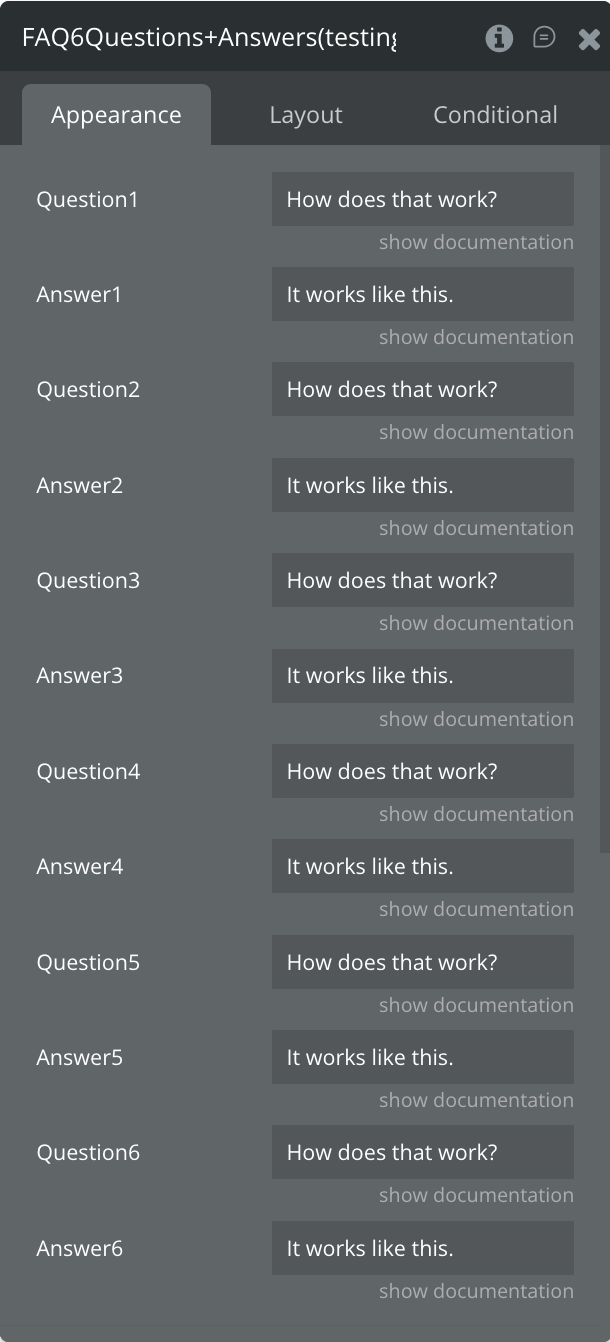Show documentation for Answer2
The image size is (610, 1342).
click(x=476, y=528)
